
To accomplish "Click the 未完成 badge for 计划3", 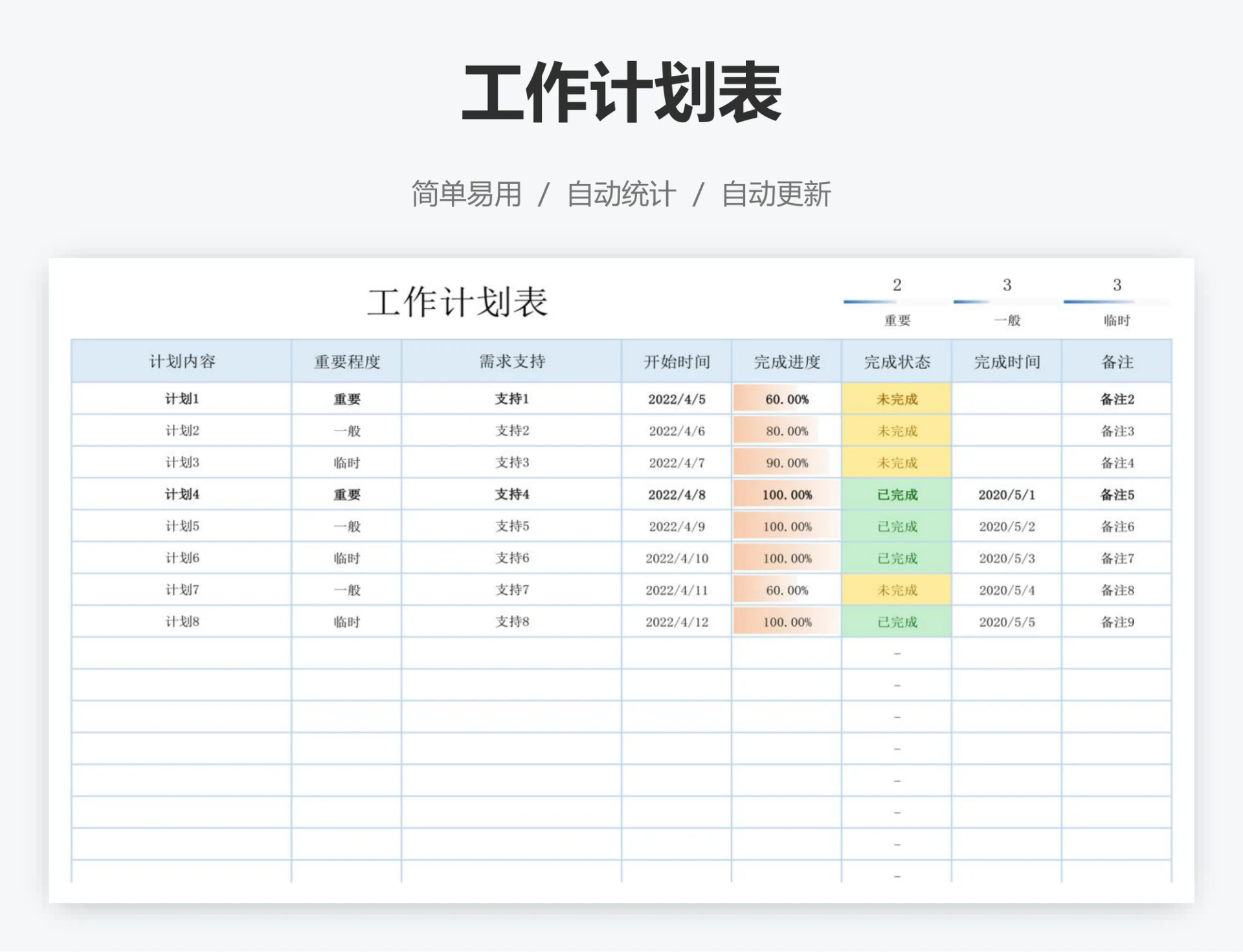I will [x=897, y=462].
